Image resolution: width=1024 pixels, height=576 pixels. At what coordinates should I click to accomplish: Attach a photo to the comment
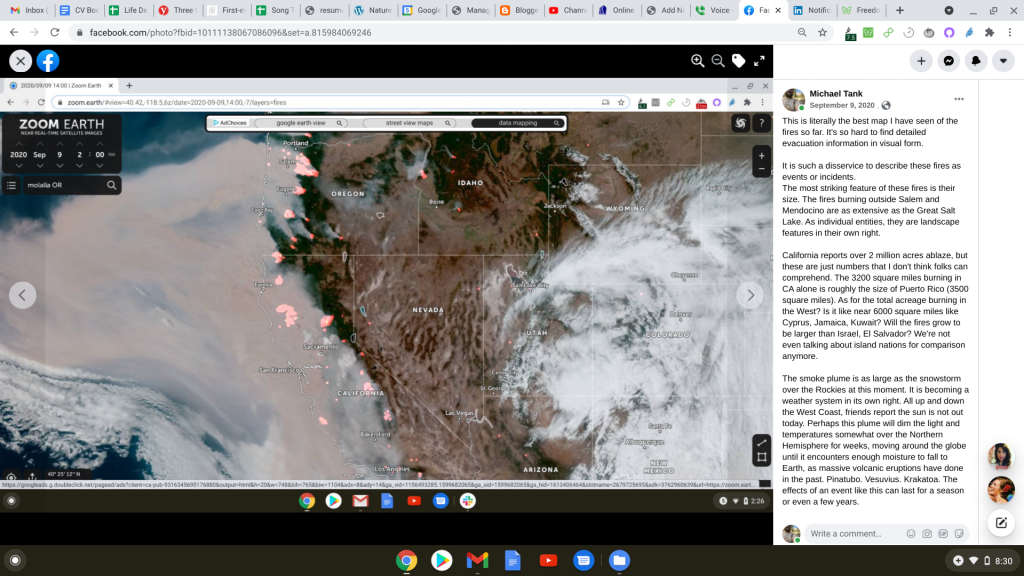(x=927, y=534)
